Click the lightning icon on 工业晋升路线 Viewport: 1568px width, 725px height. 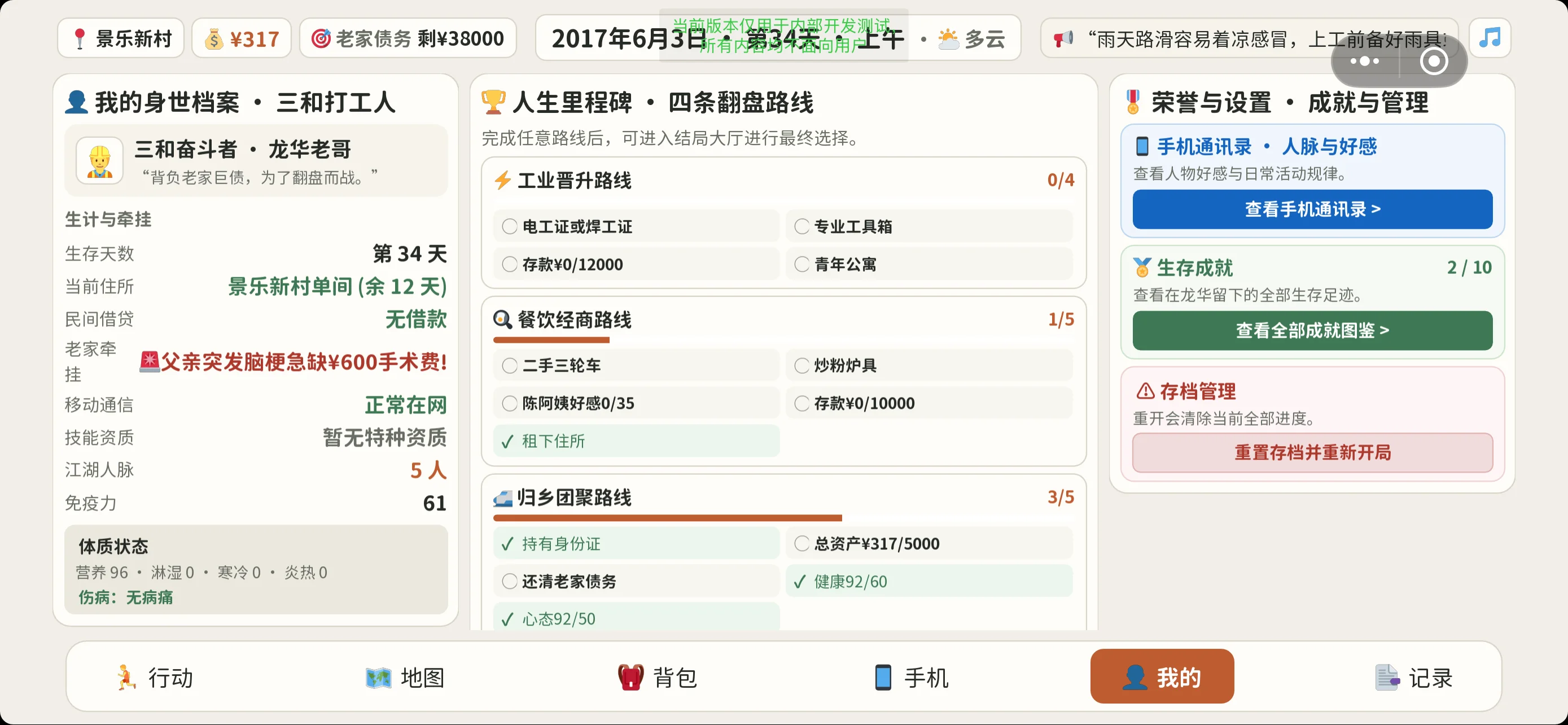tap(502, 180)
